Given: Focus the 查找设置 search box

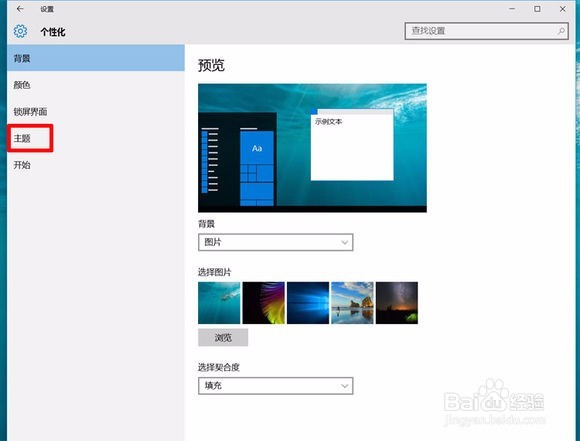Looking at the screenshot, I should [x=486, y=31].
